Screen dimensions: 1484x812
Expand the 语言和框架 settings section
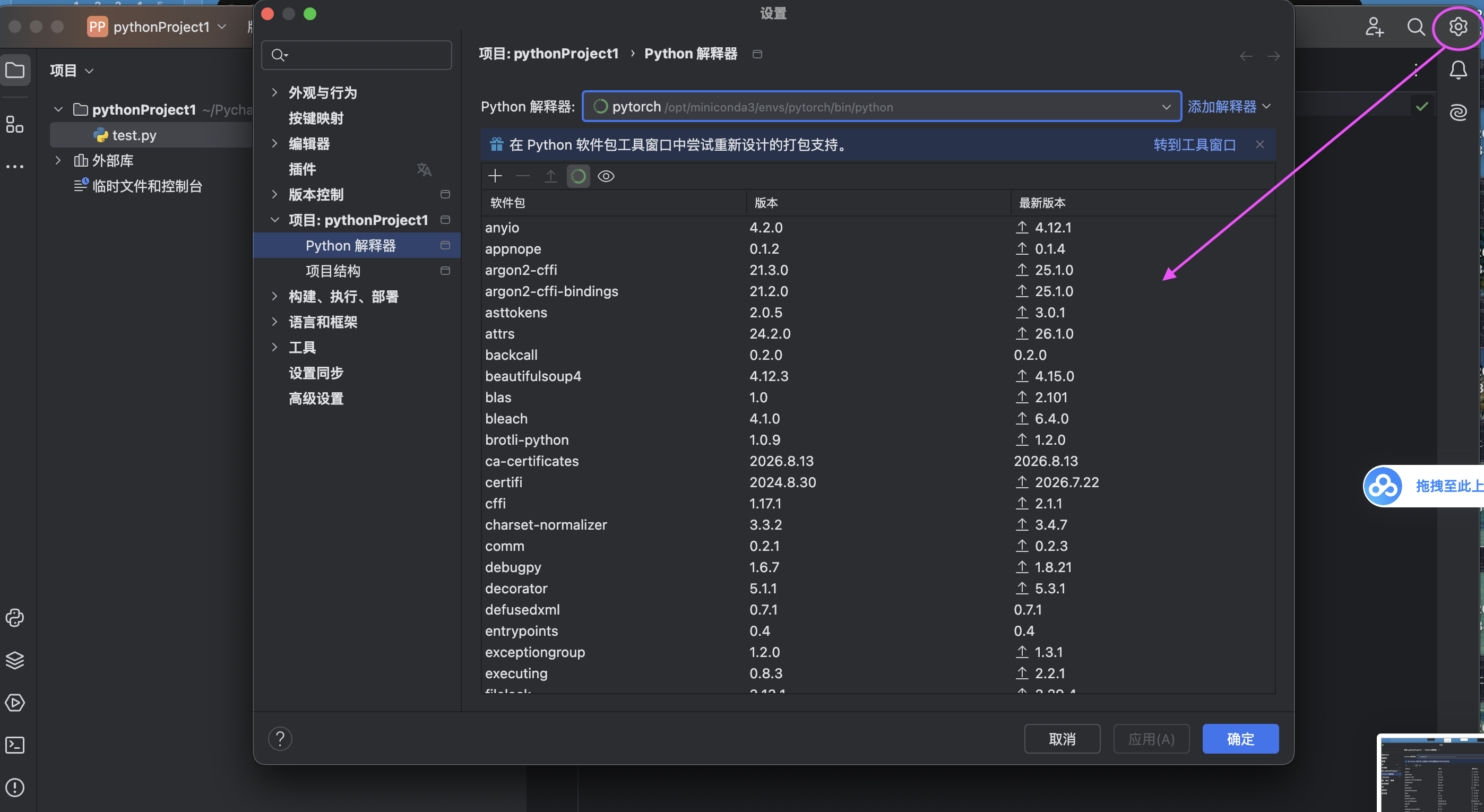tap(274, 321)
